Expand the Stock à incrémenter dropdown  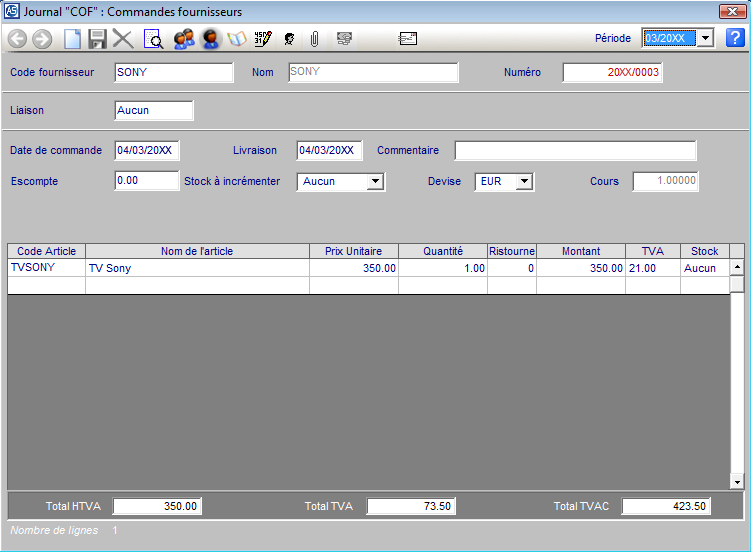375,182
